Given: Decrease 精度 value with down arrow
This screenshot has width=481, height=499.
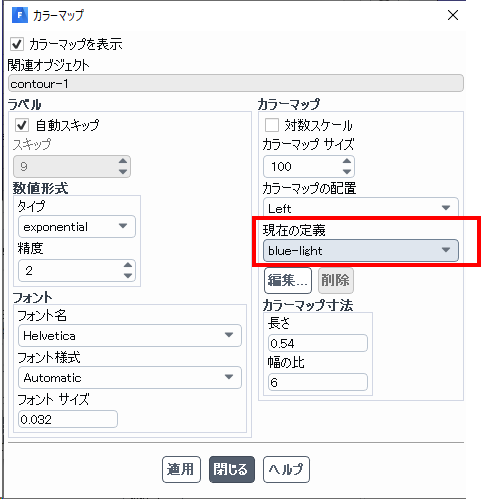Looking at the screenshot, I should (x=128, y=276).
